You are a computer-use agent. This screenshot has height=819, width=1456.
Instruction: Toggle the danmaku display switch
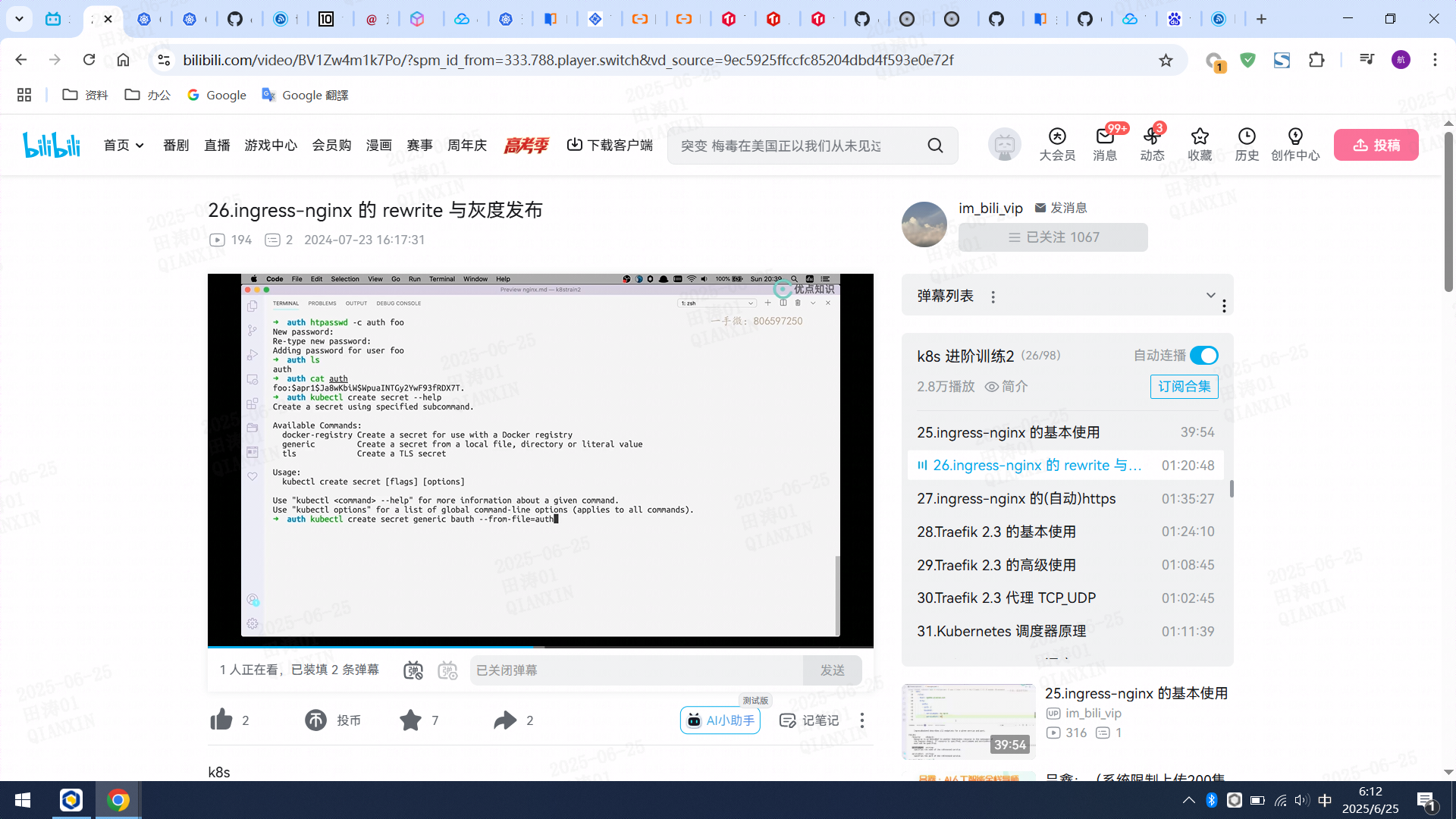(x=413, y=670)
